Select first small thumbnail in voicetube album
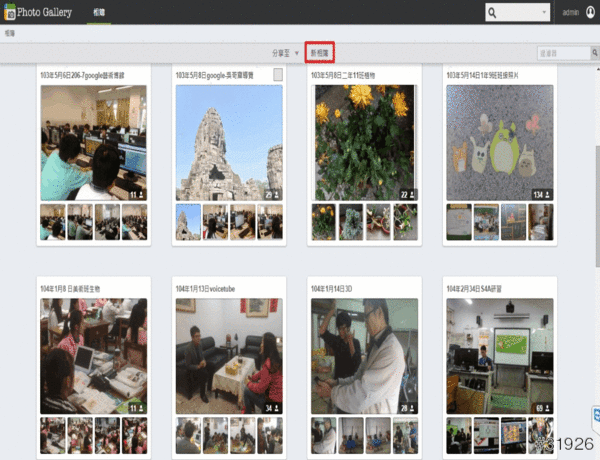This screenshot has height=460, width=600. [188, 436]
